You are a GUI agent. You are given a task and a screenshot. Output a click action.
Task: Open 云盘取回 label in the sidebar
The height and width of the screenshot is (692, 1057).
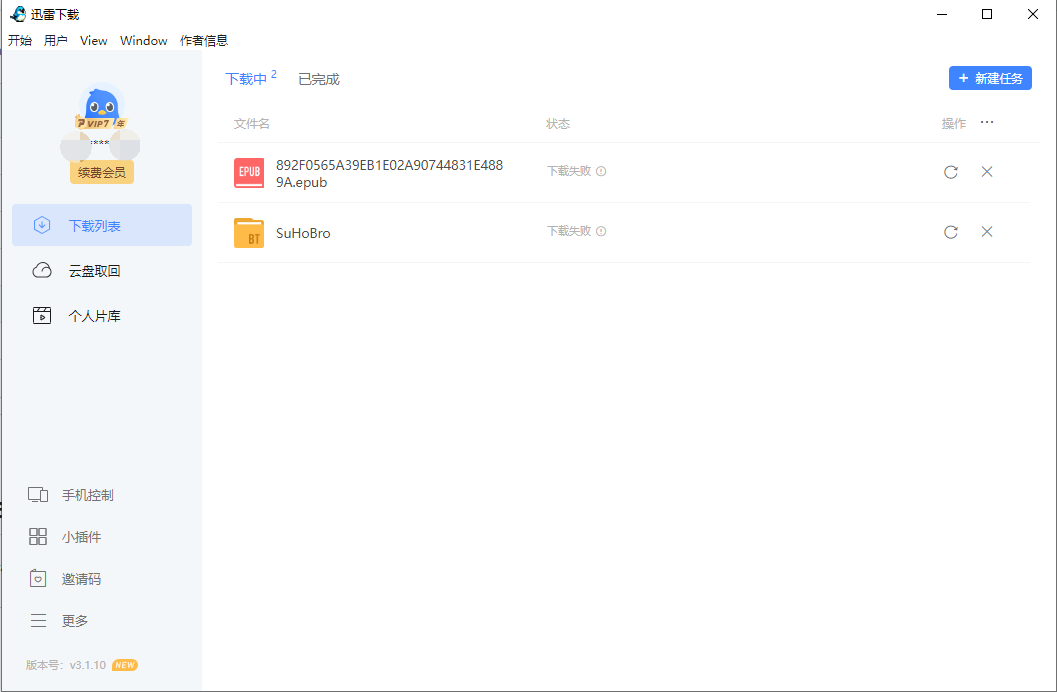pos(94,271)
